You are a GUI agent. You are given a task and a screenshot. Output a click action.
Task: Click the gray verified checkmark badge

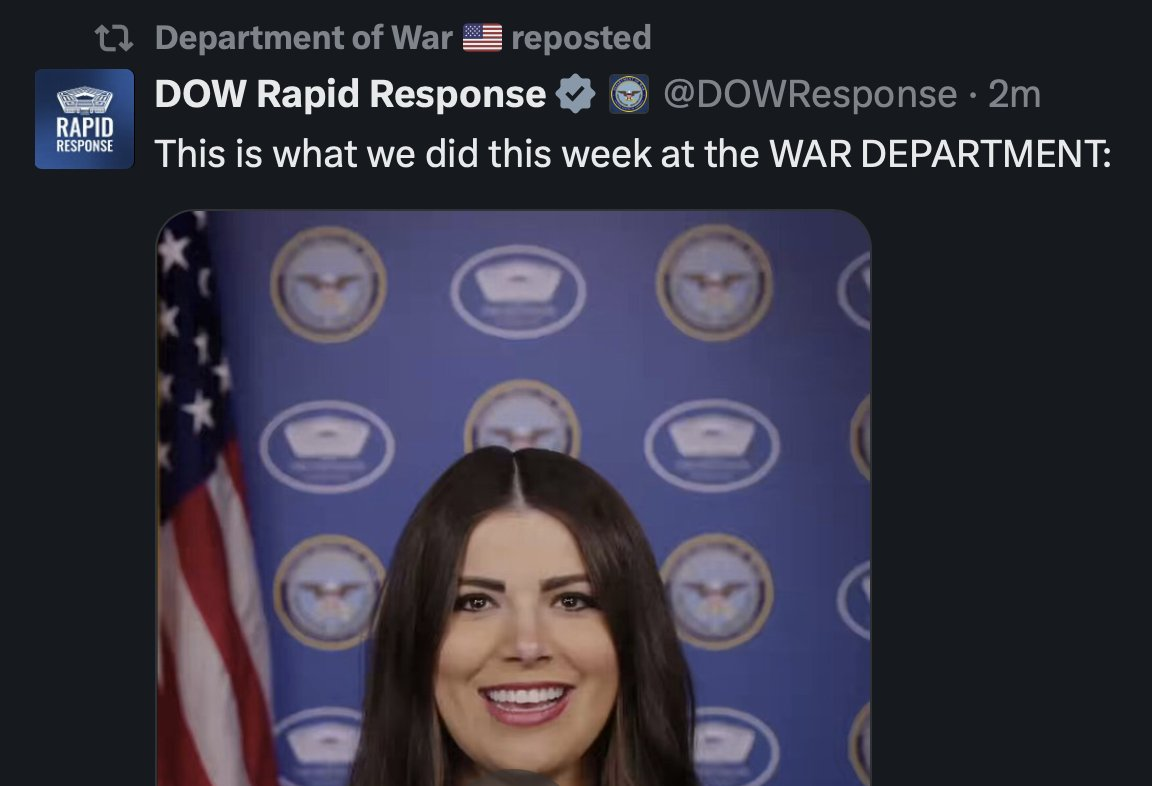[575, 94]
